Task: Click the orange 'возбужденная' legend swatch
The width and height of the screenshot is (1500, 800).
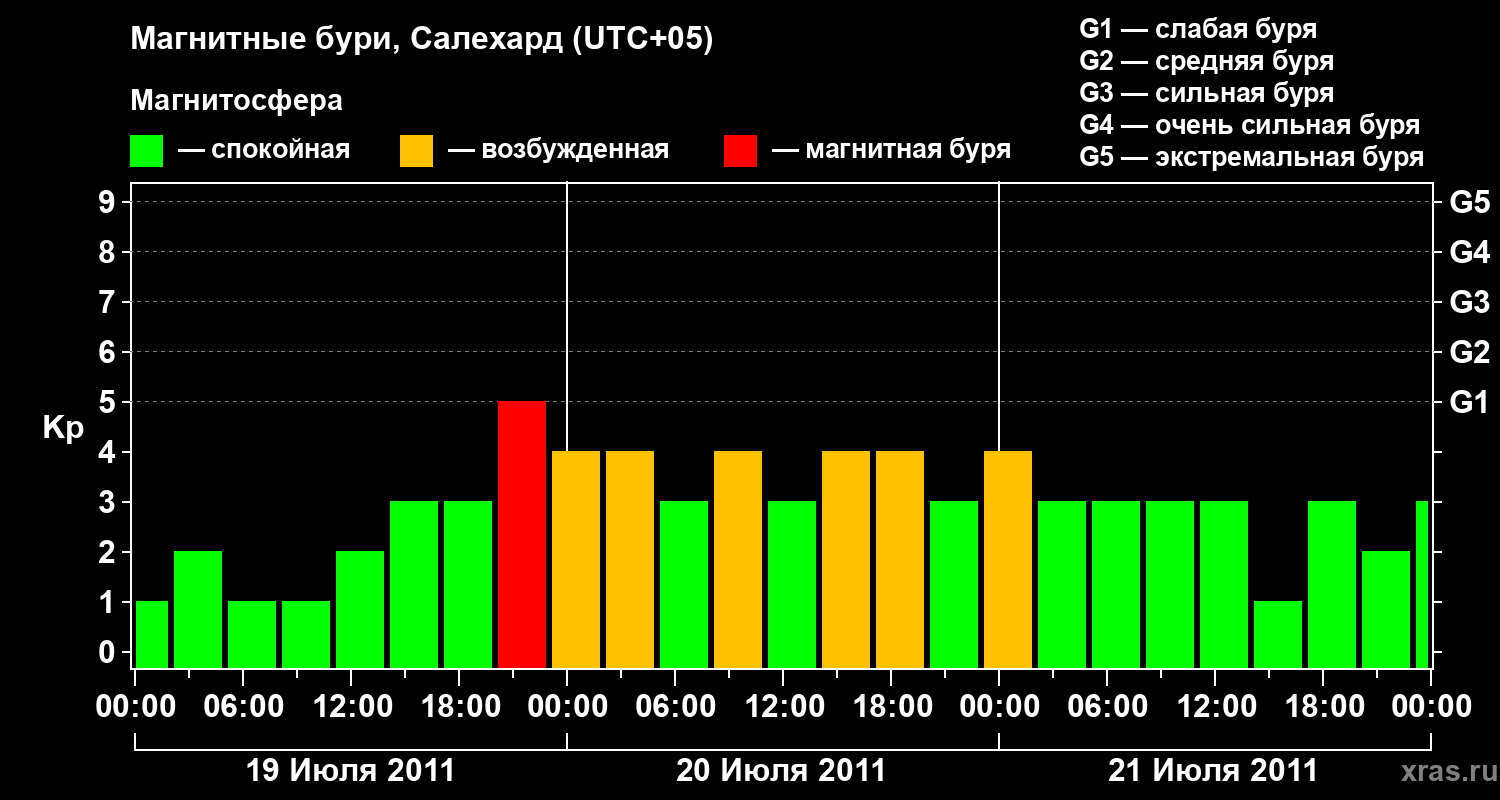Action: [x=416, y=151]
